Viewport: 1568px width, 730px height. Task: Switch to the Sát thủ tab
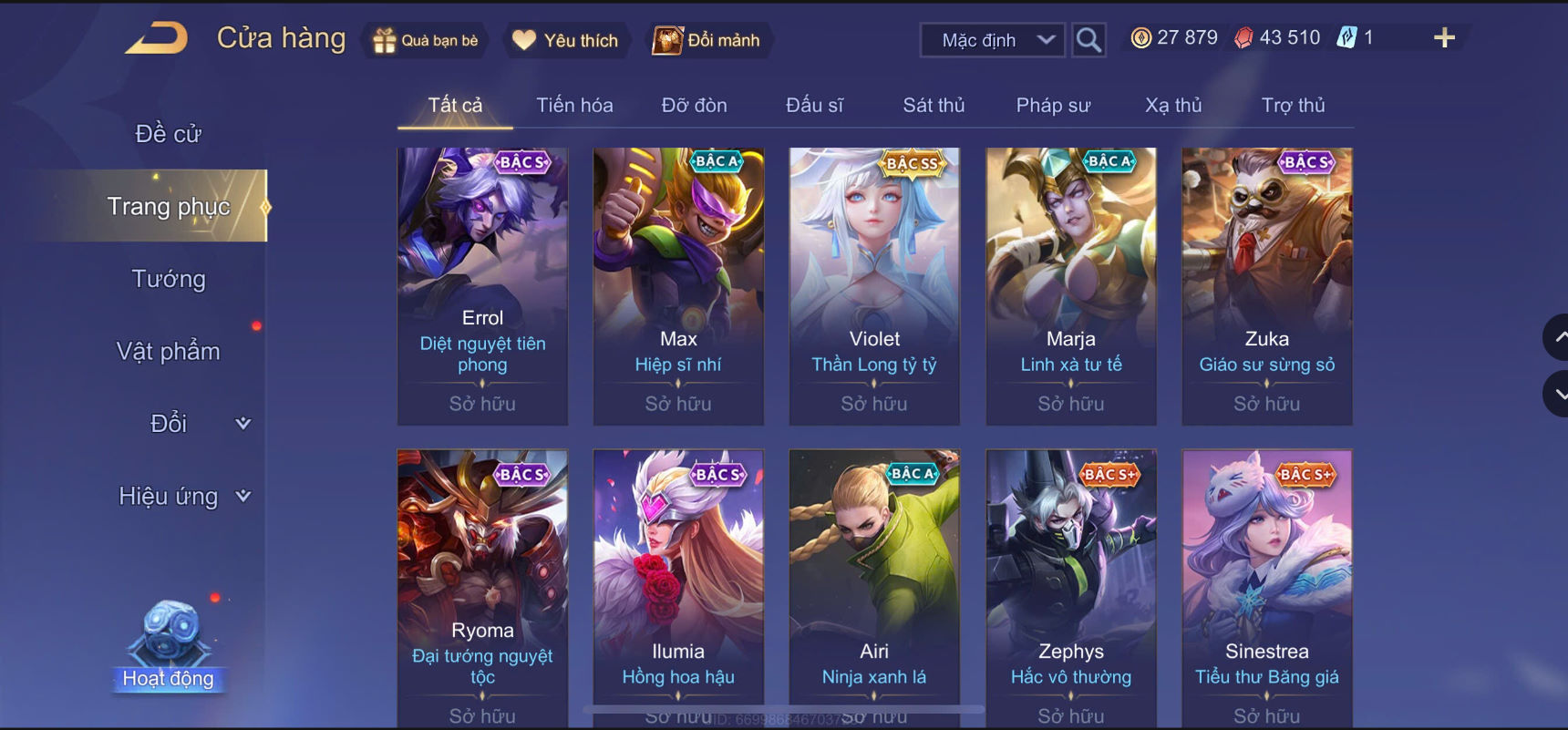pyautogui.click(x=934, y=106)
